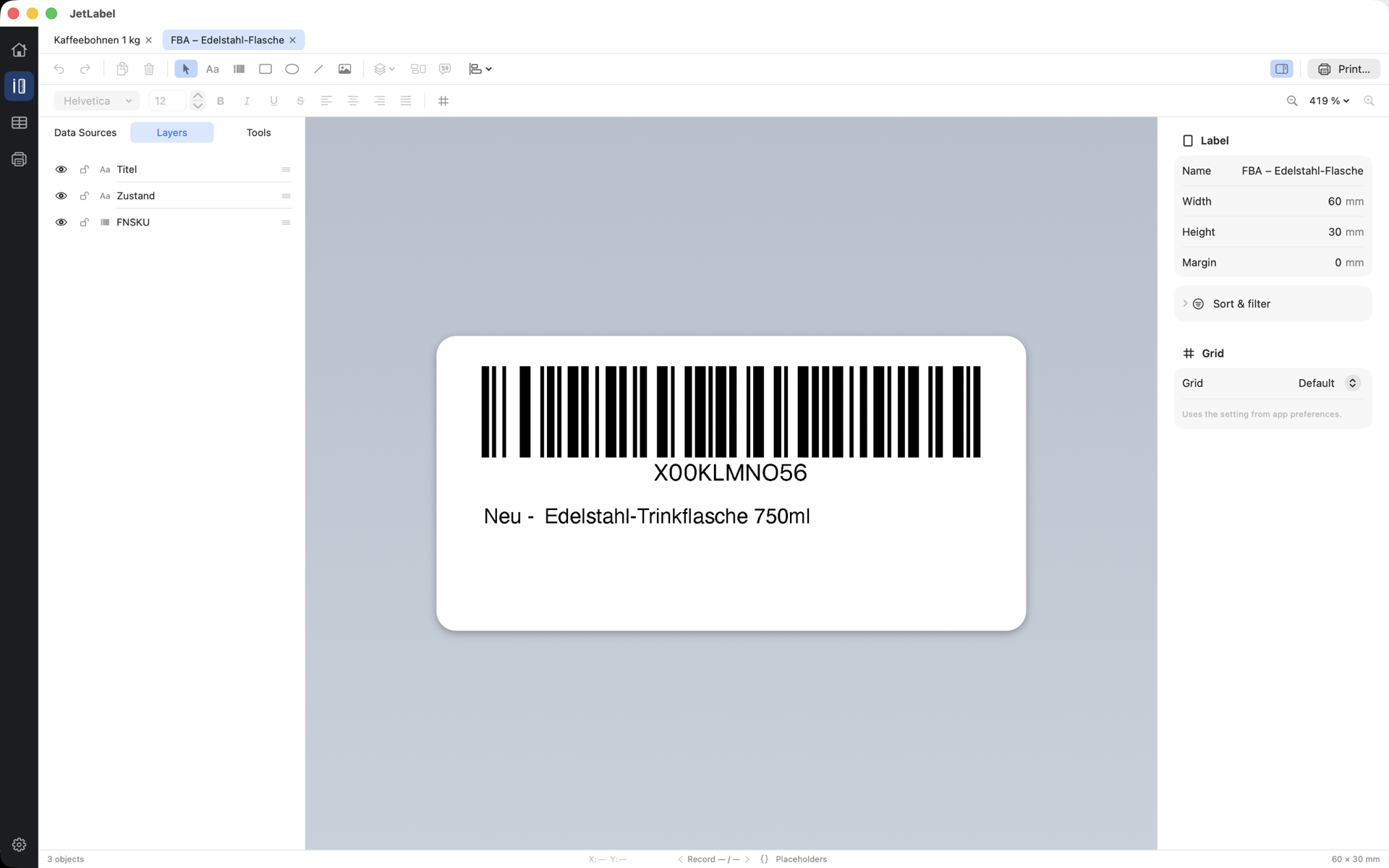Click the comment bubble toolbar icon

[x=445, y=69]
